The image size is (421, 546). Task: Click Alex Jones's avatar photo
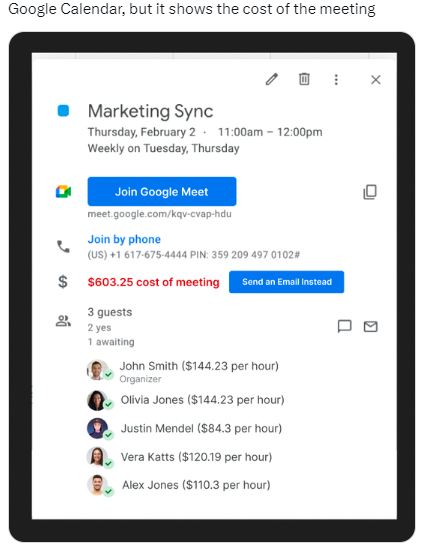(x=97, y=485)
